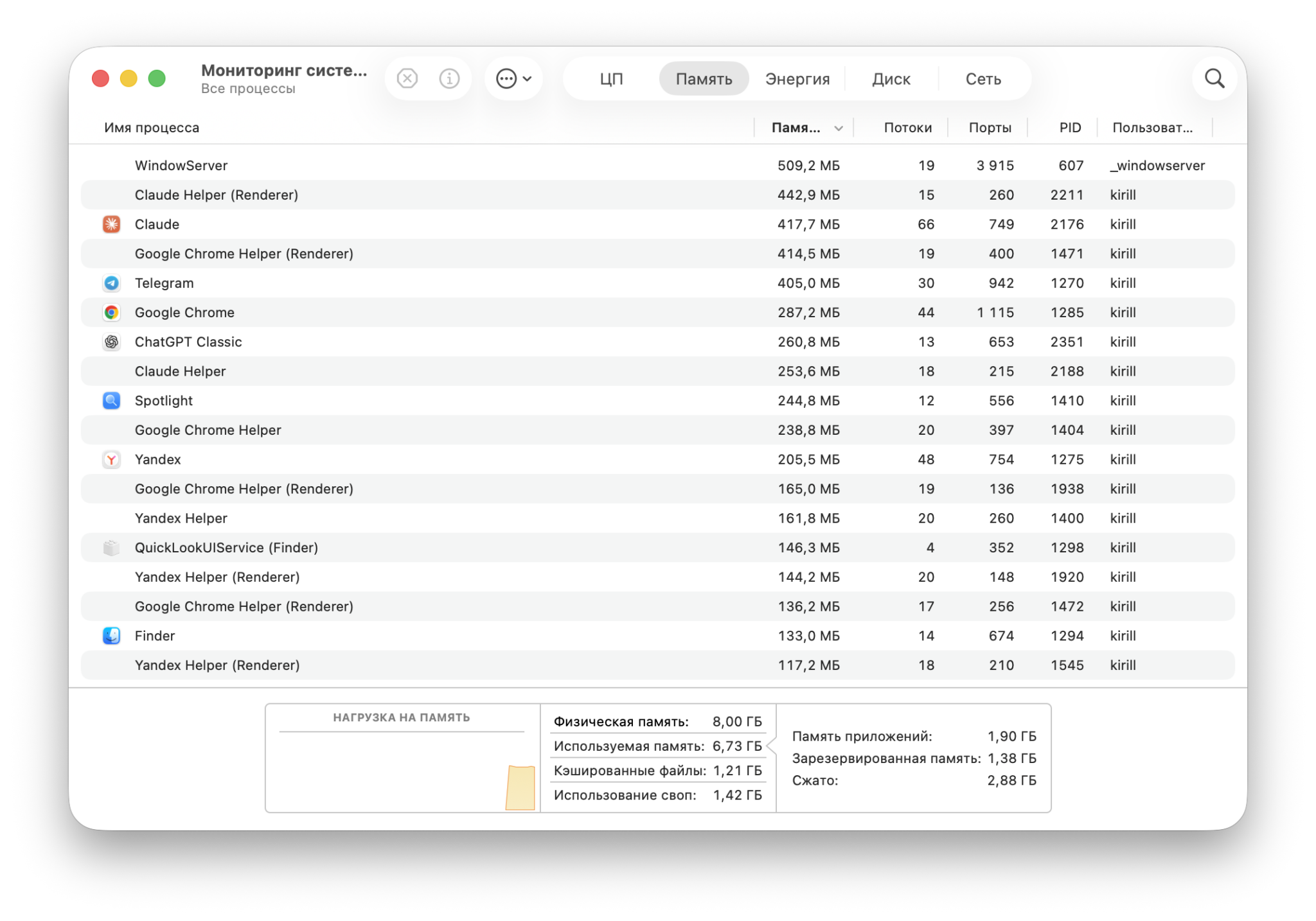Image resolution: width=1316 pixels, height=921 pixels.
Task: Sort by Пользователь column header
Action: tap(1152, 128)
